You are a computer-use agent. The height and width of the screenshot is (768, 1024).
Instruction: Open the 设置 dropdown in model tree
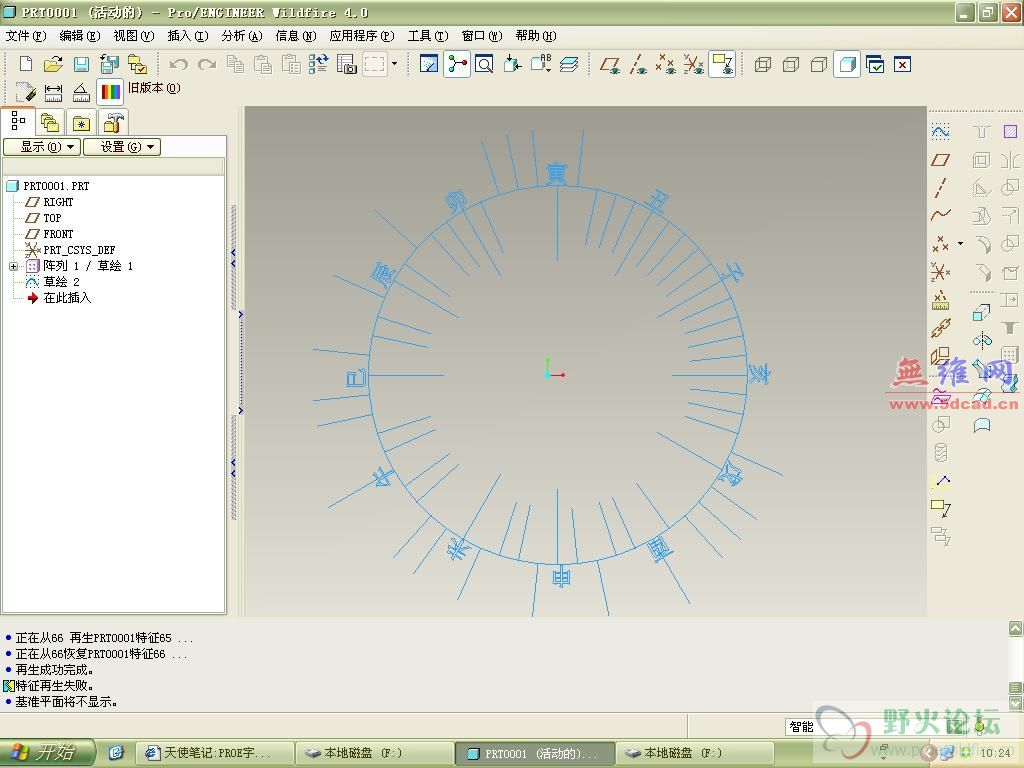point(121,147)
